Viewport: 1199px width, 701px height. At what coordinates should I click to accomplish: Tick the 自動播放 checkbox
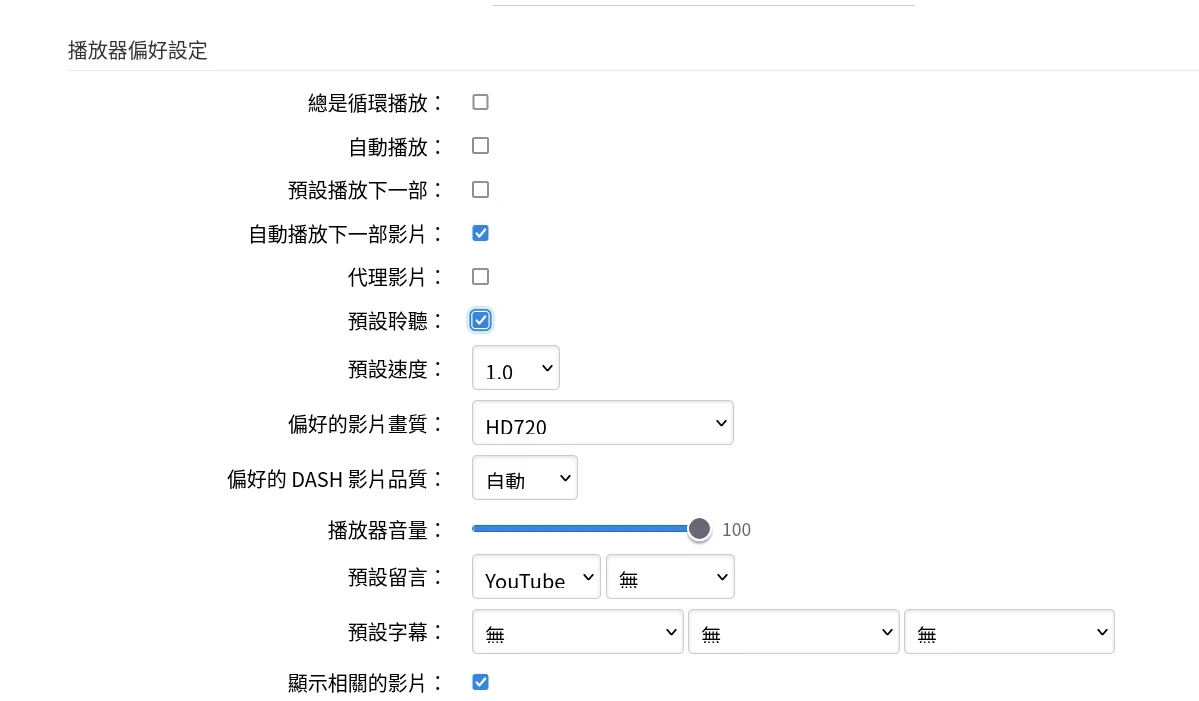pyautogui.click(x=480, y=146)
